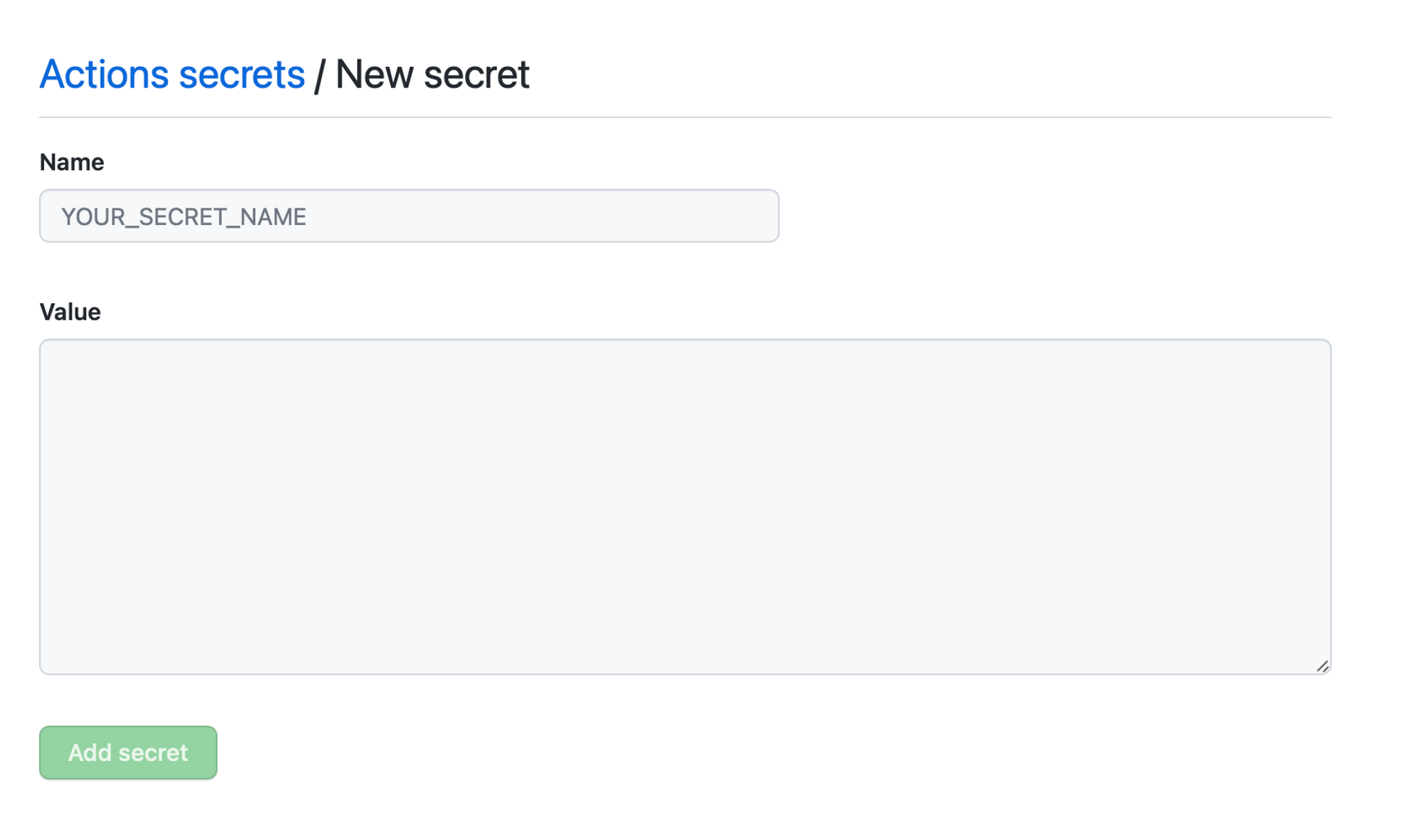Place cursor in the secret value box
The image size is (1424, 840).
[684, 506]
